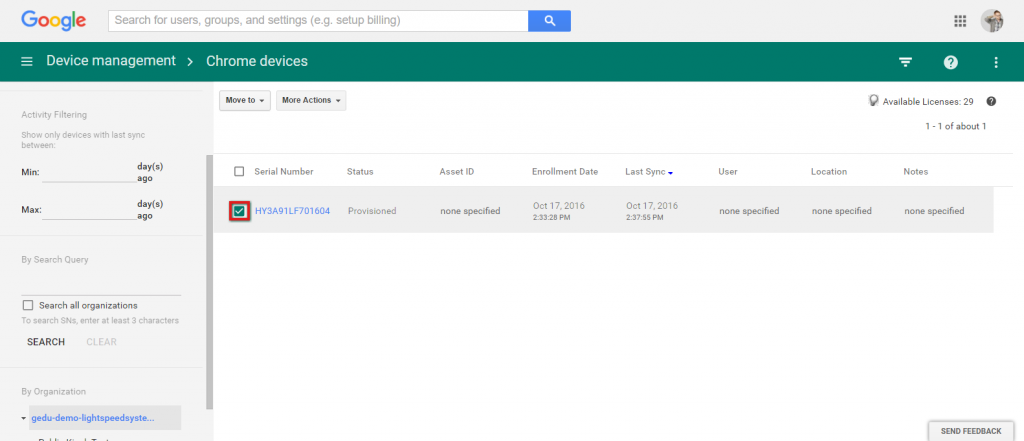Collapse the gedu-demo-lightspeedsyste organization tree
1024x441 pixels.
24,418
